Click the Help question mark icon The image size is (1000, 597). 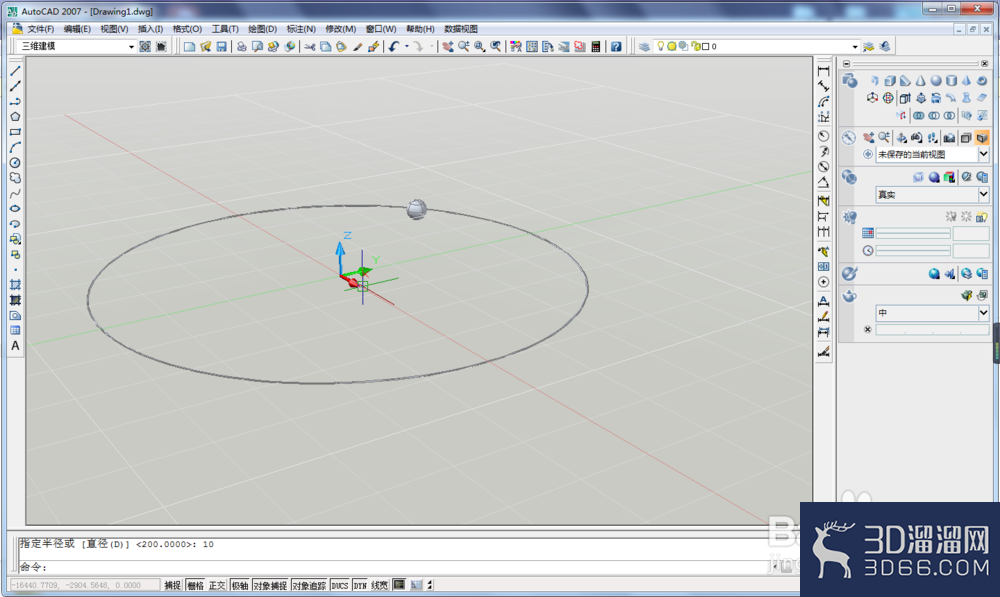coord(616,47)
